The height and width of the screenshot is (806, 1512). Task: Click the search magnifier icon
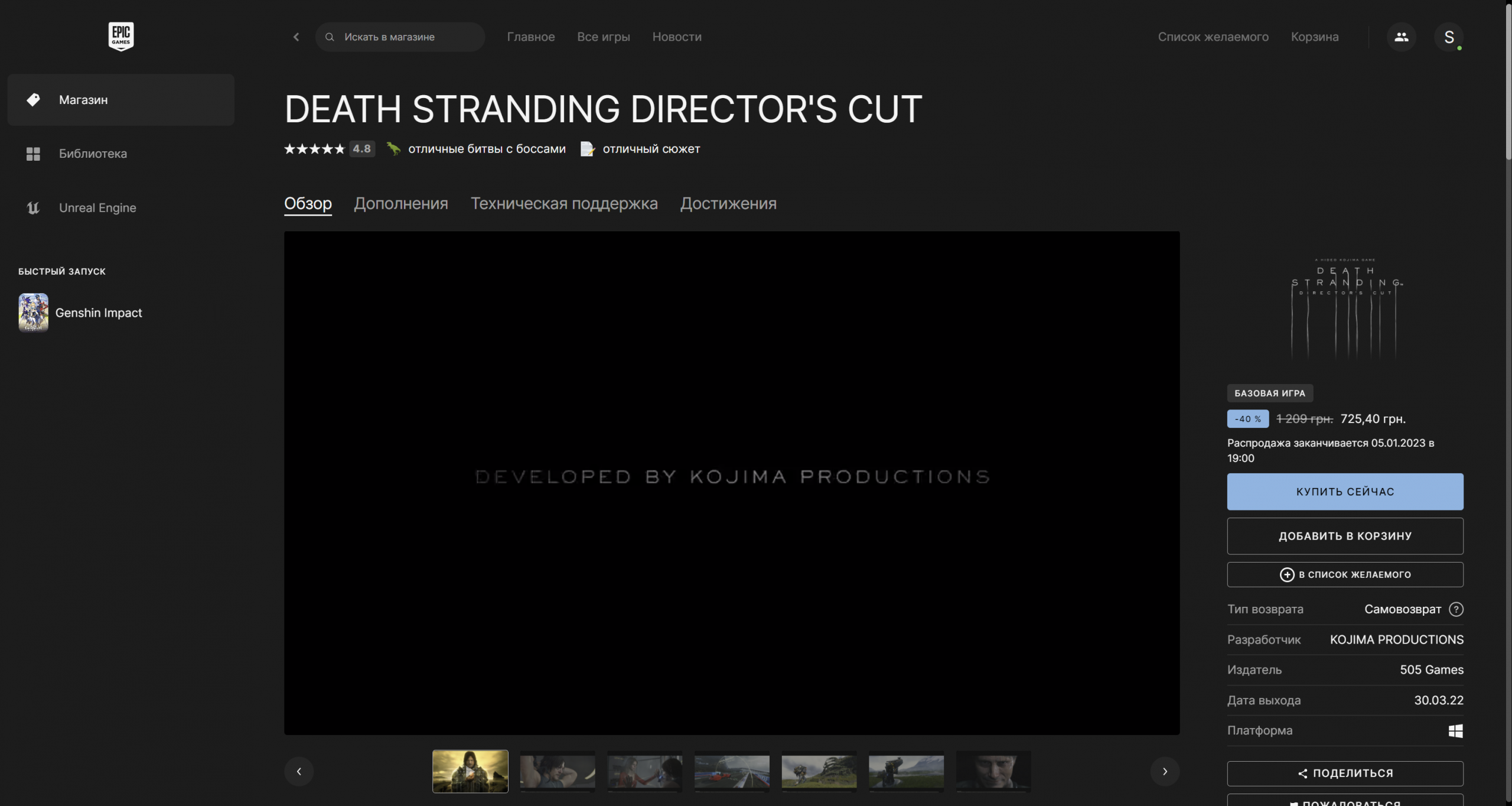tap(330, 37)
